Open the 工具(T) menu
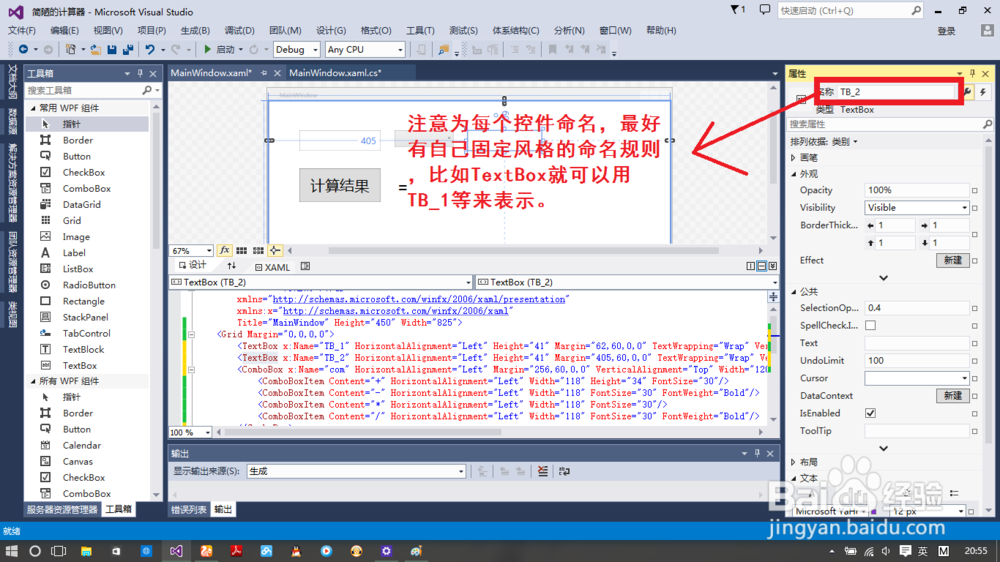Viewport: 1000px width, 562px height. tap(420, 30)
